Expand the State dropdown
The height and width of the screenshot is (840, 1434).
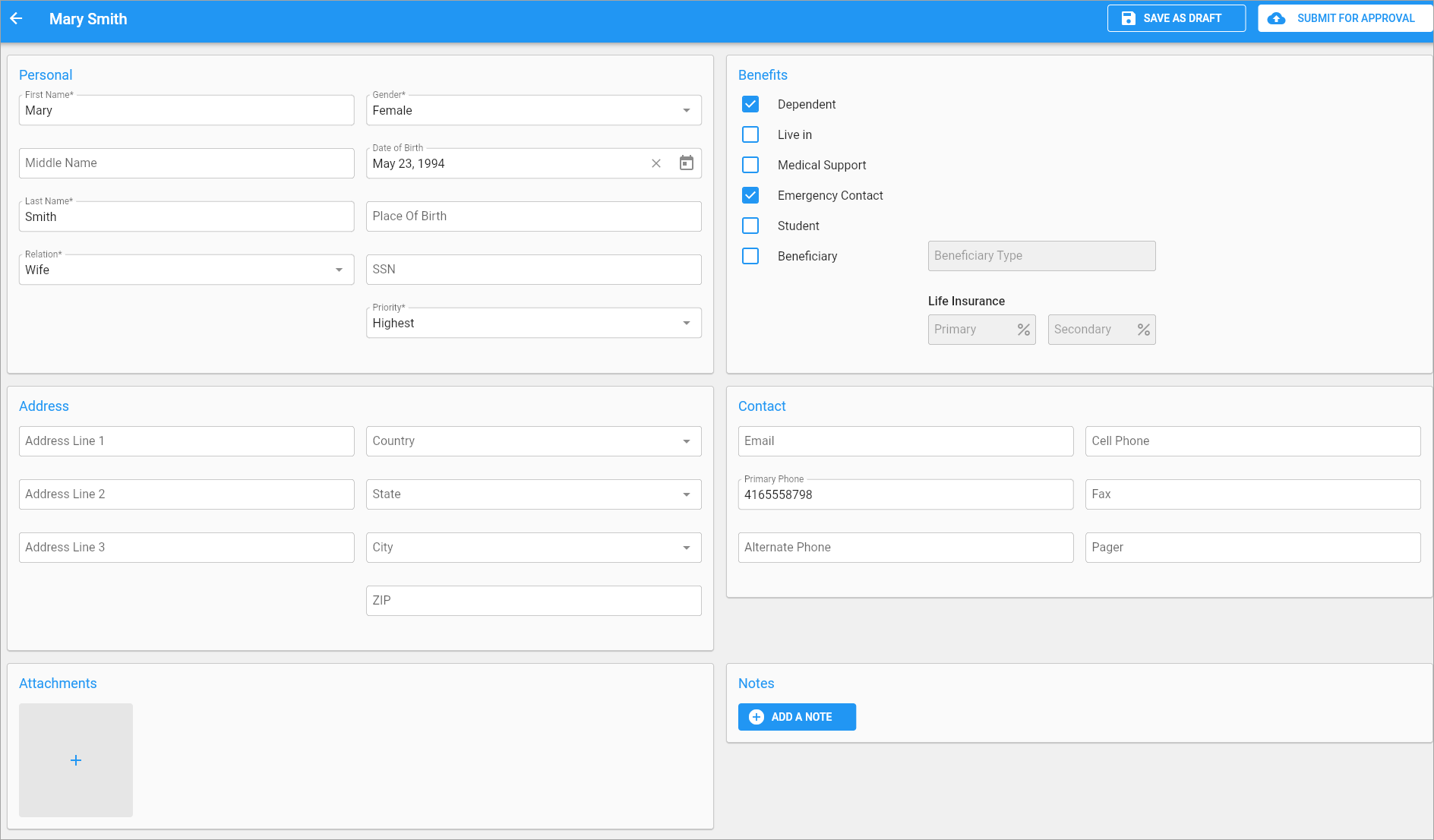tap(534, 494)
